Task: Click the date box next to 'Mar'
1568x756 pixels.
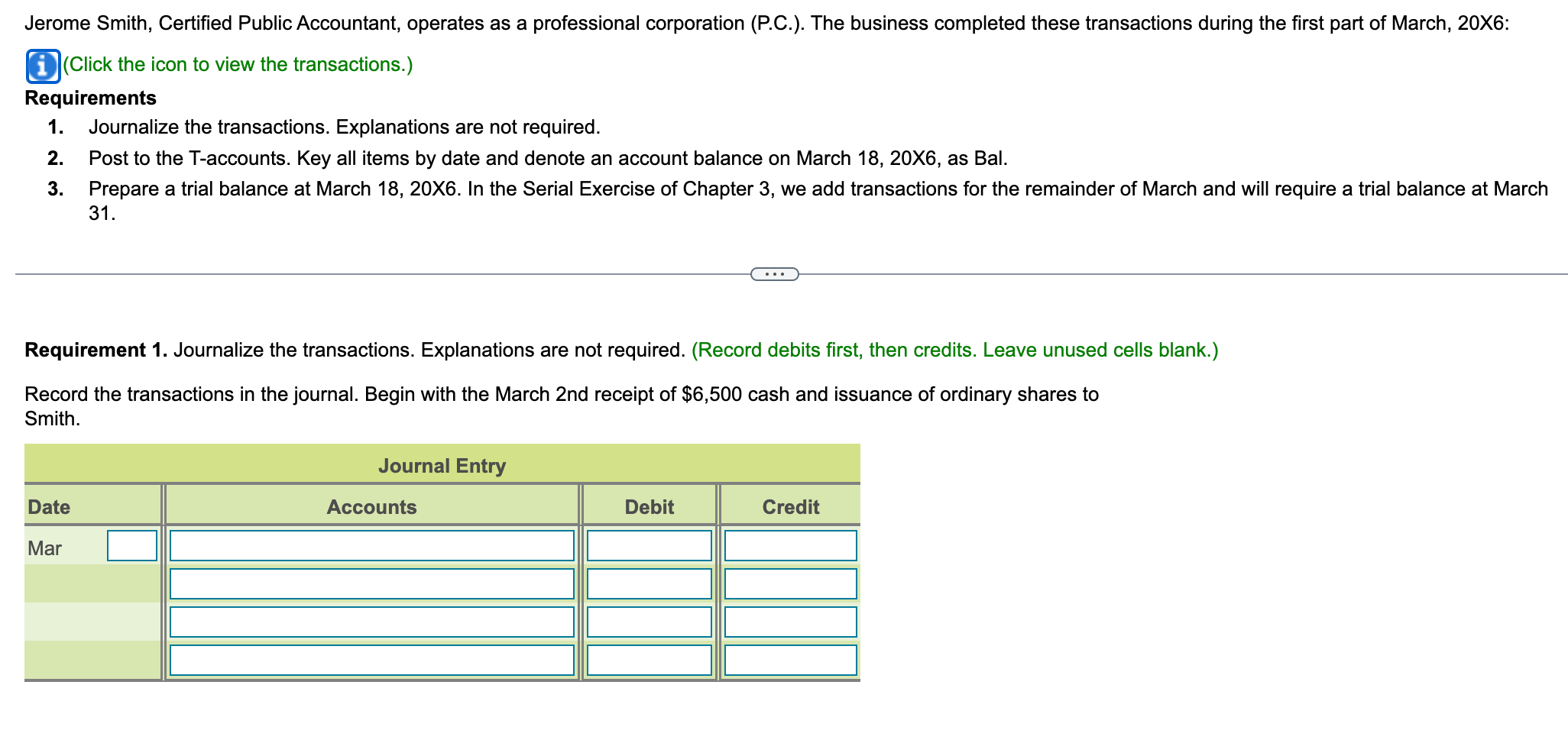Action: click(x=131, y=545)
